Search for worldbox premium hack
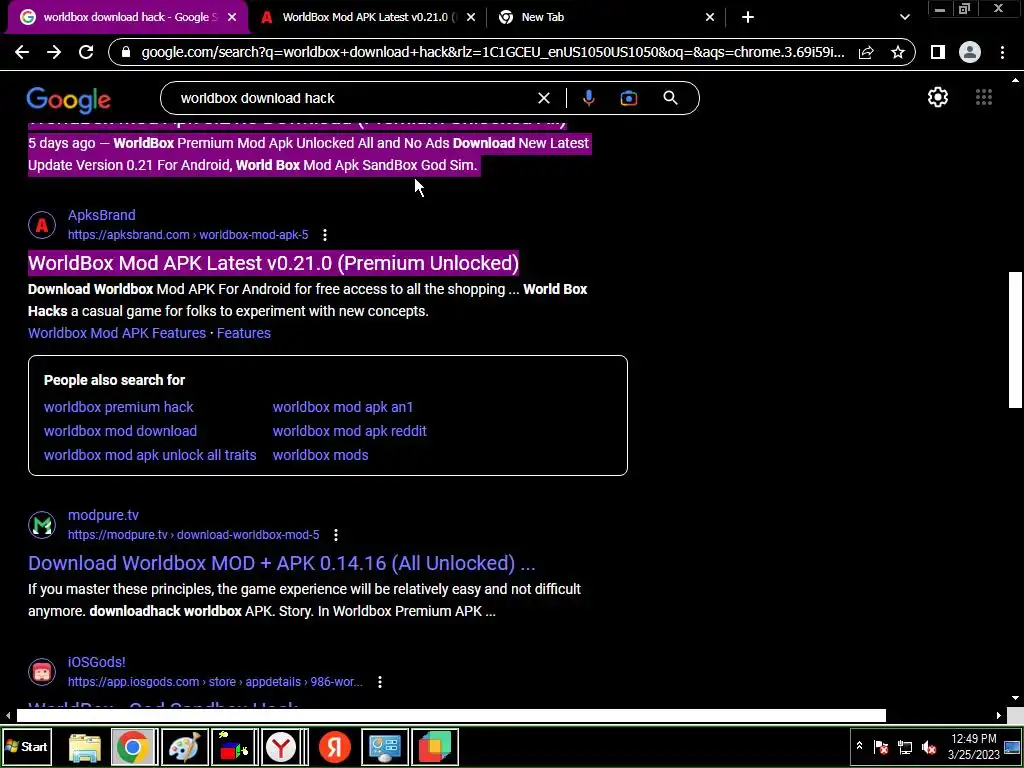 pyautogui.click(x=119, y=408)
